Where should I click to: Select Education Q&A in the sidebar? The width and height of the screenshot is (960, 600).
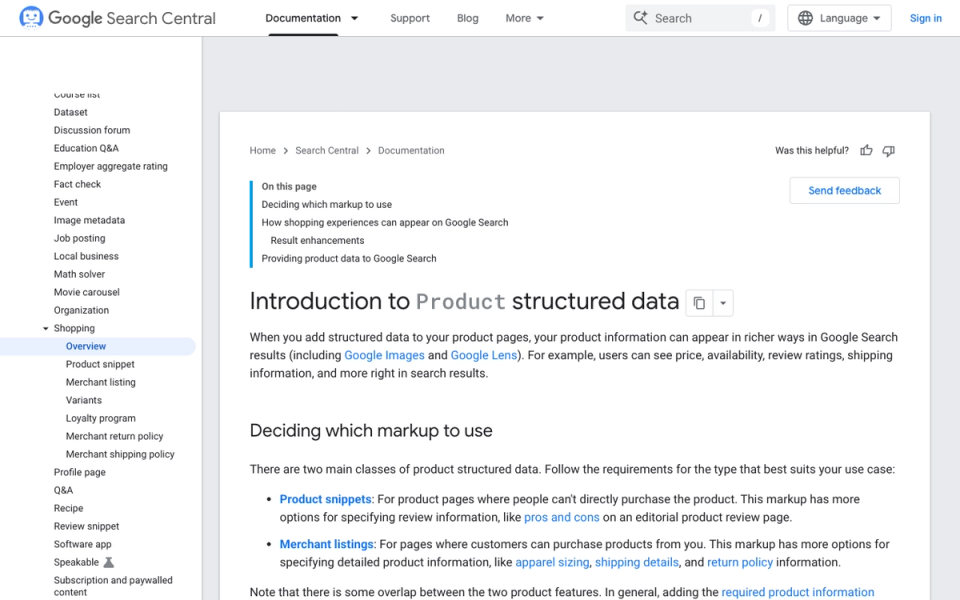coord(86,148)
